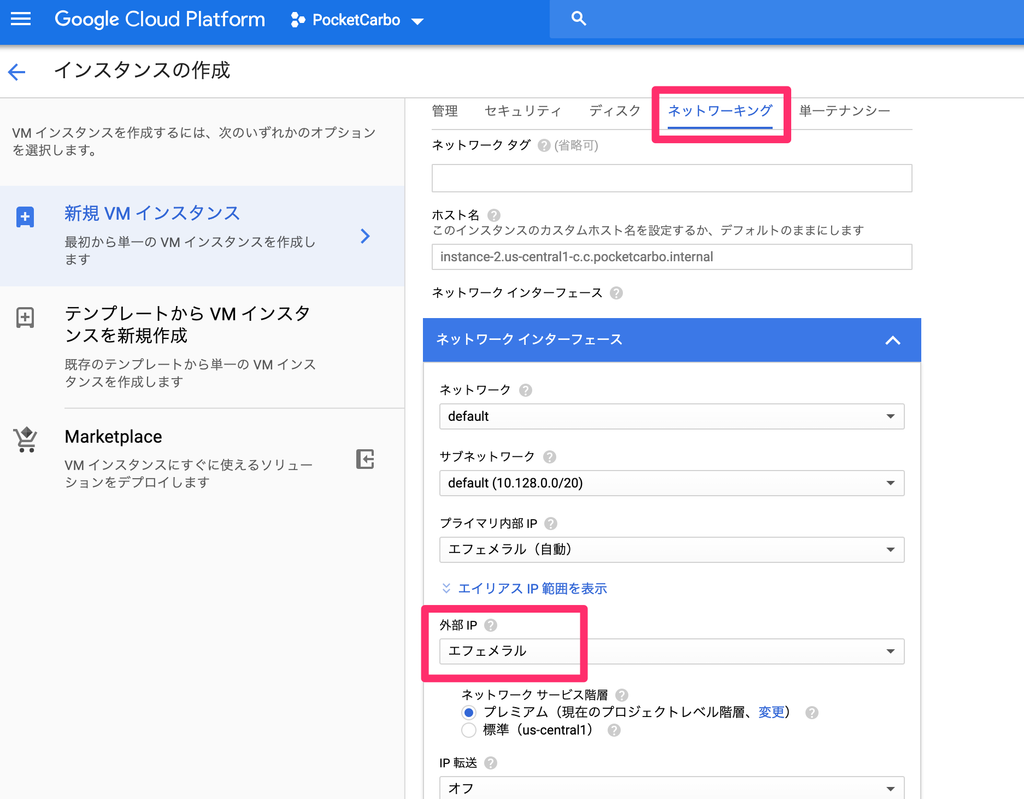Image resolution: width=1024 pixels, height=799 pixels.
Task: Collapse the ネットワーク インターフェース panel
Action: (x=893, y=340)
